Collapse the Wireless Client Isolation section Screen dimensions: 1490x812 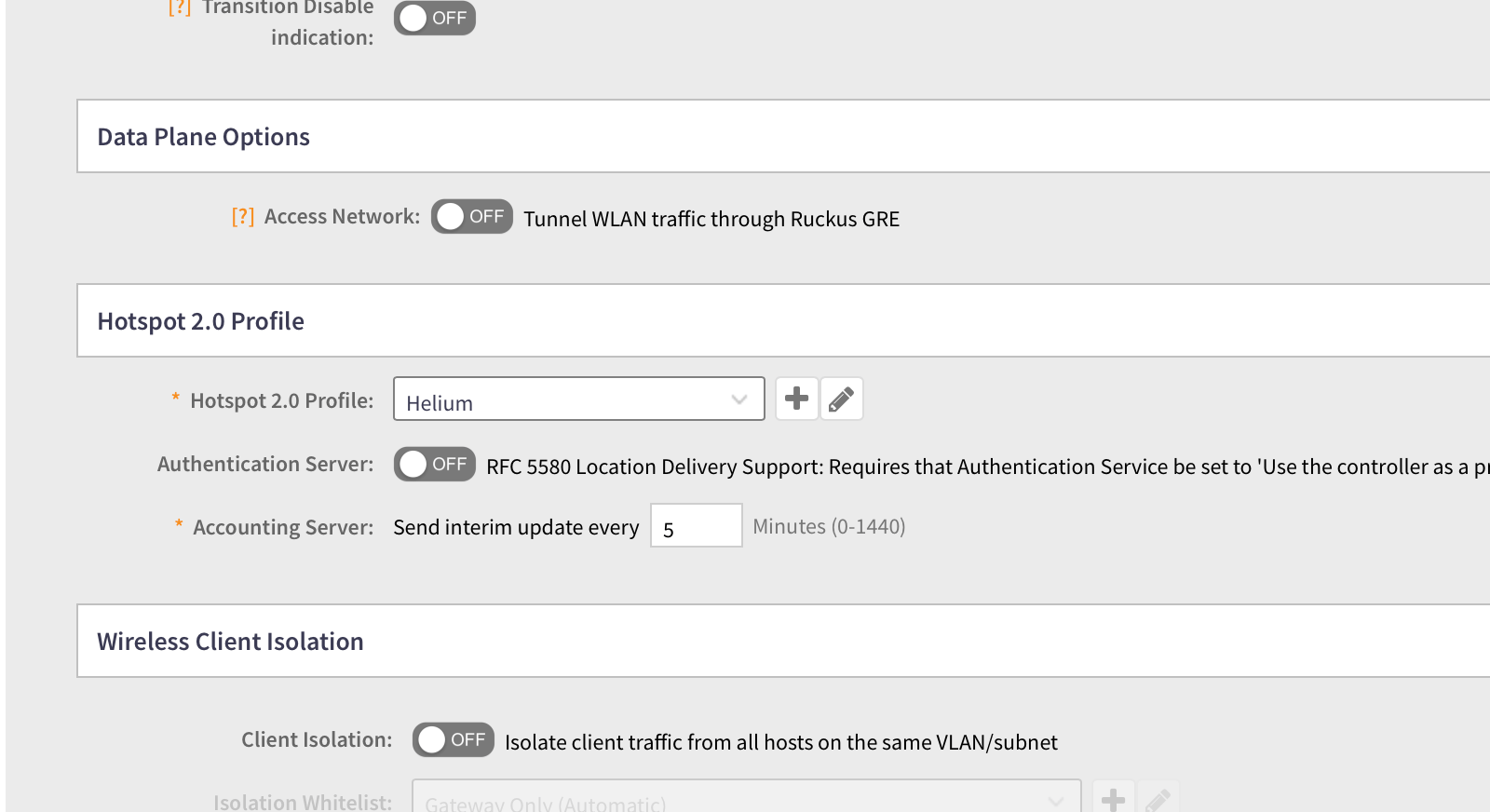(230, 642)
